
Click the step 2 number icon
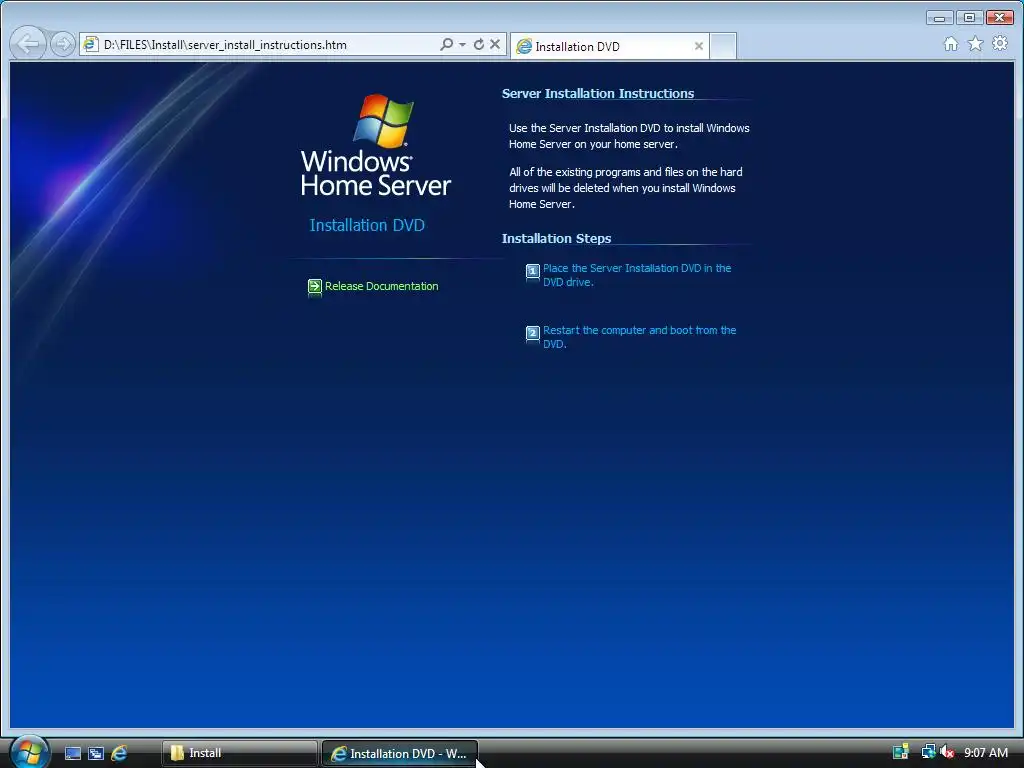click(x=533, y=333)
